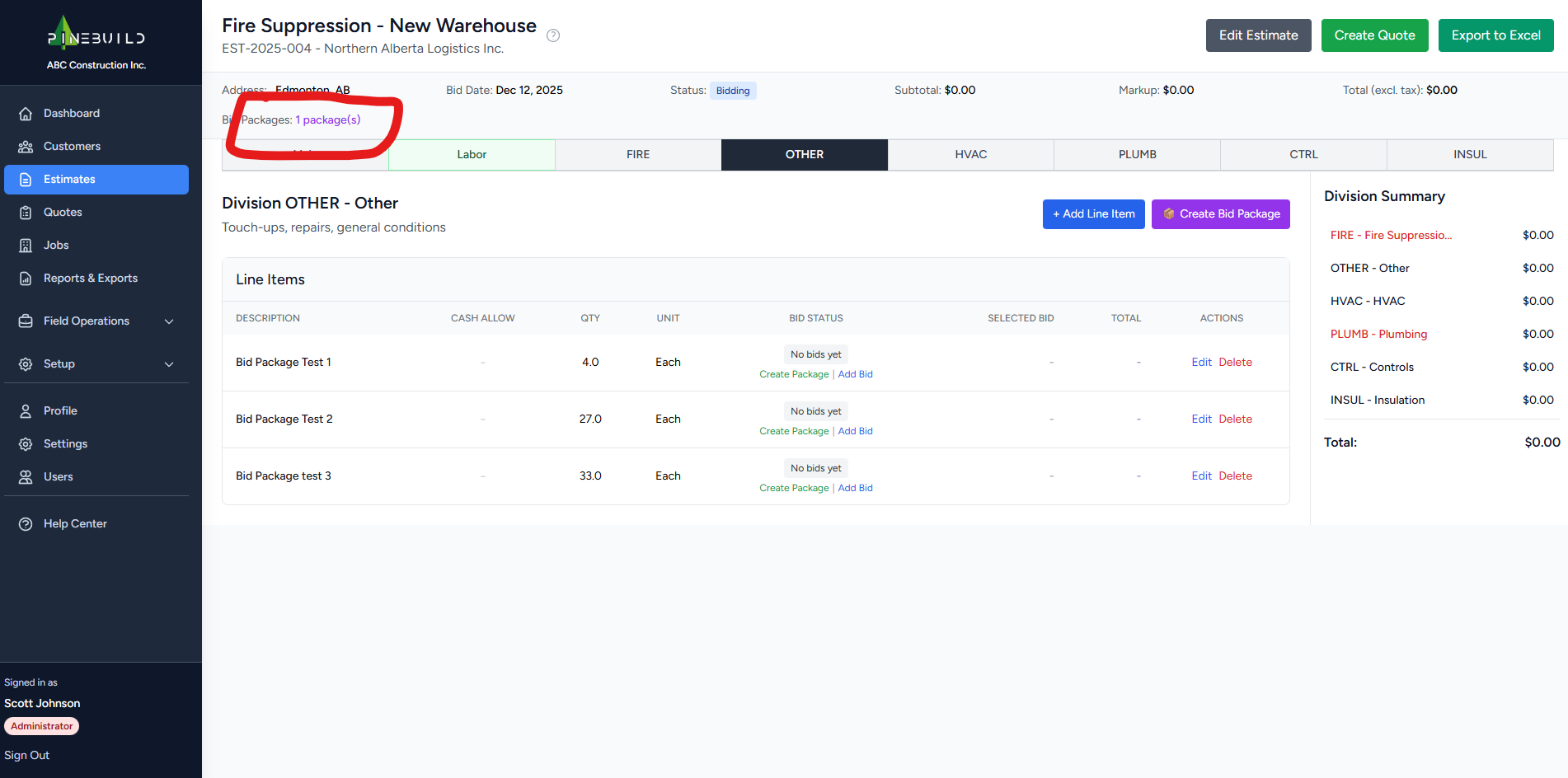Open the Jobs page
The height and width of the screenshot is (778, 1568).
pyautogui.click(x=55, y=245)
